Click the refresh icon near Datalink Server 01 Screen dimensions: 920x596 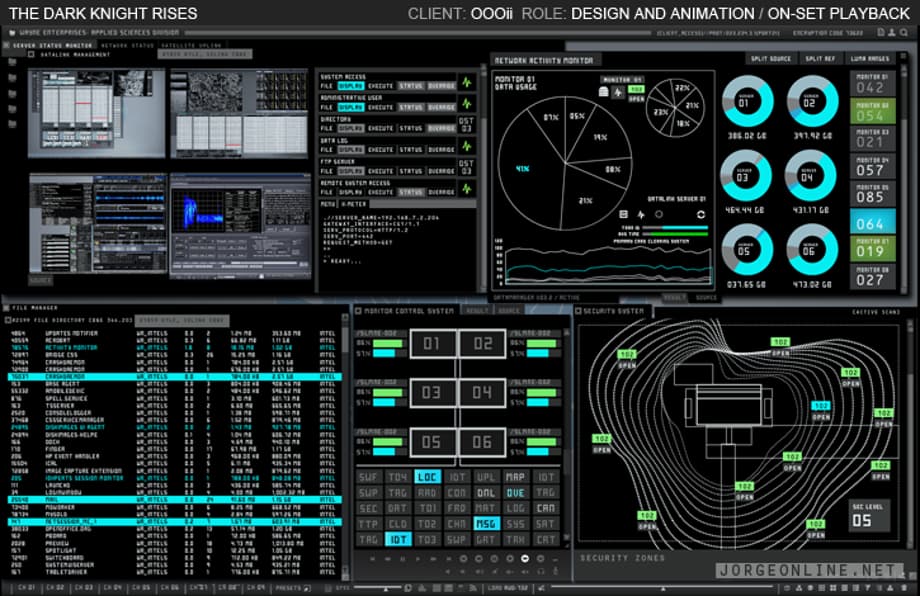700,214
